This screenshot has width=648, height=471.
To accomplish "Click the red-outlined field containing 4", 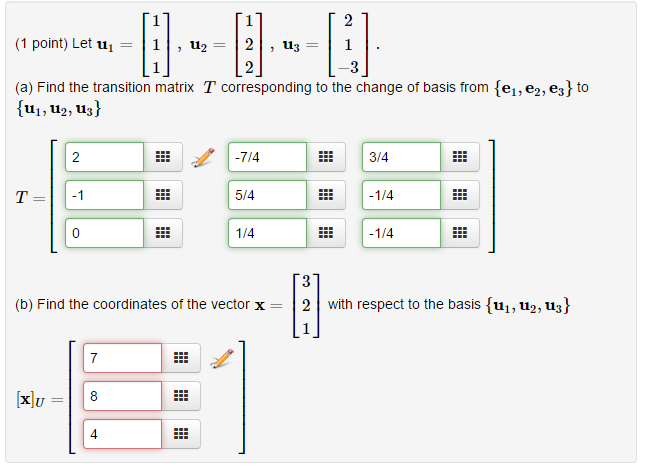I will [122, 434].
